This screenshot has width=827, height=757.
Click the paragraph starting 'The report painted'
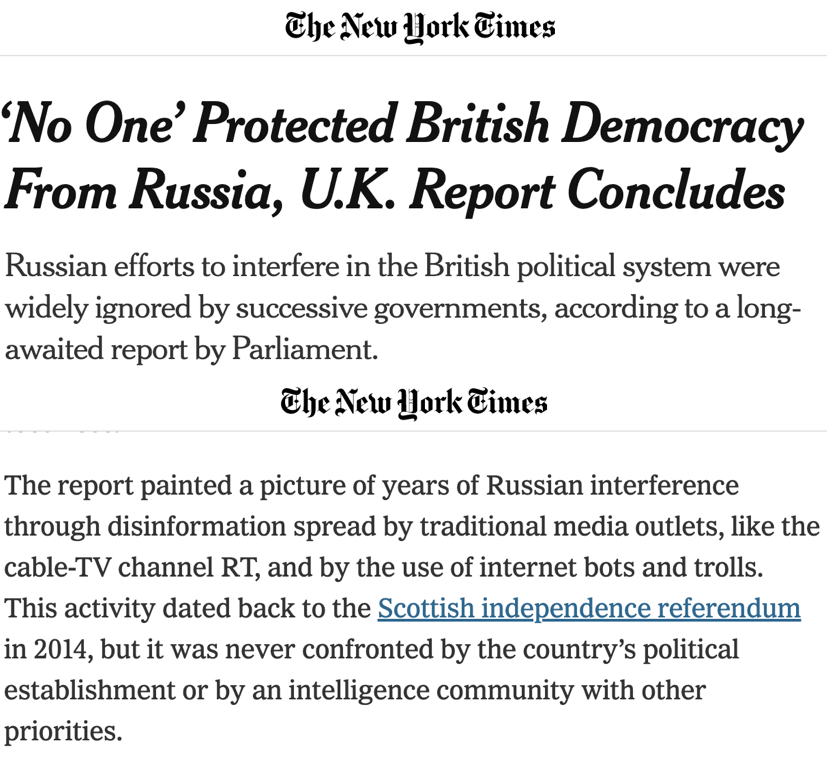(x=411, y=608)
